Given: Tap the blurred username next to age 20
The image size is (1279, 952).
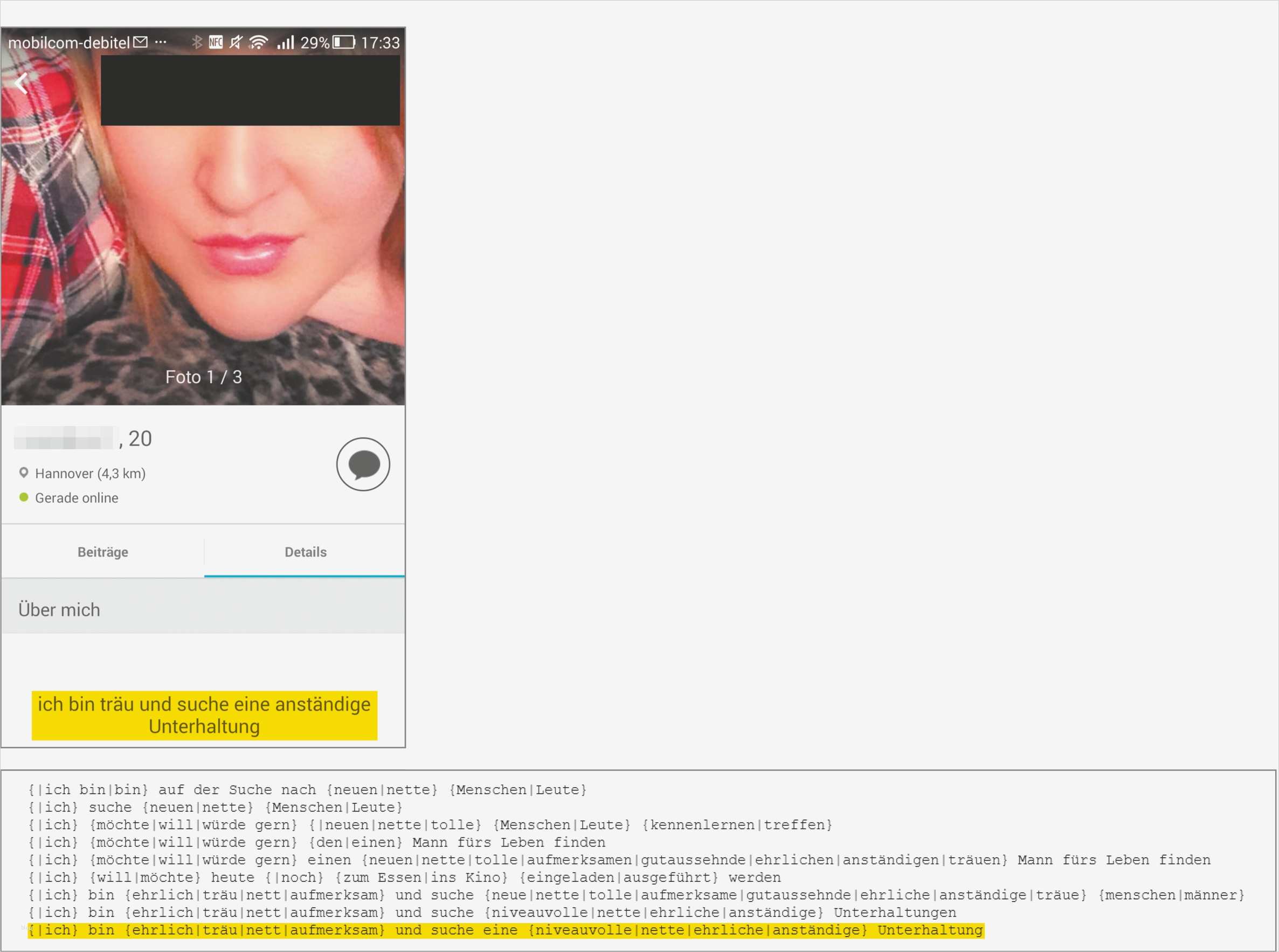Looking at the screenshot, I should [x=64, y=439].
